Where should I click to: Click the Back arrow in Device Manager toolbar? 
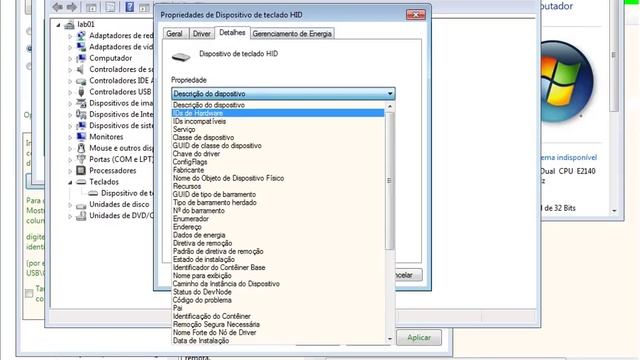click(x=58, y=7)
